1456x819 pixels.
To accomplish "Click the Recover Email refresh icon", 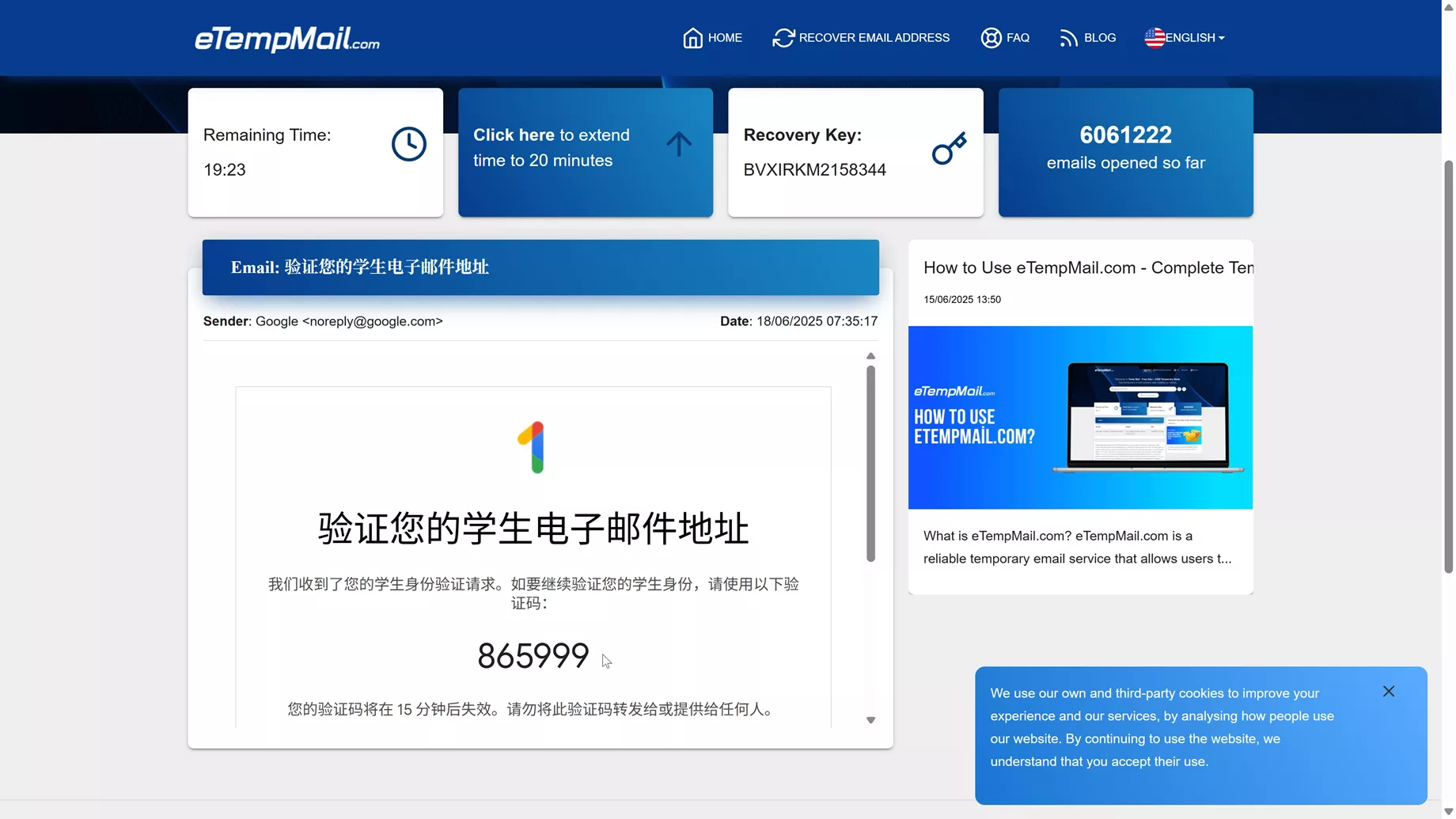I will point(783,38).
